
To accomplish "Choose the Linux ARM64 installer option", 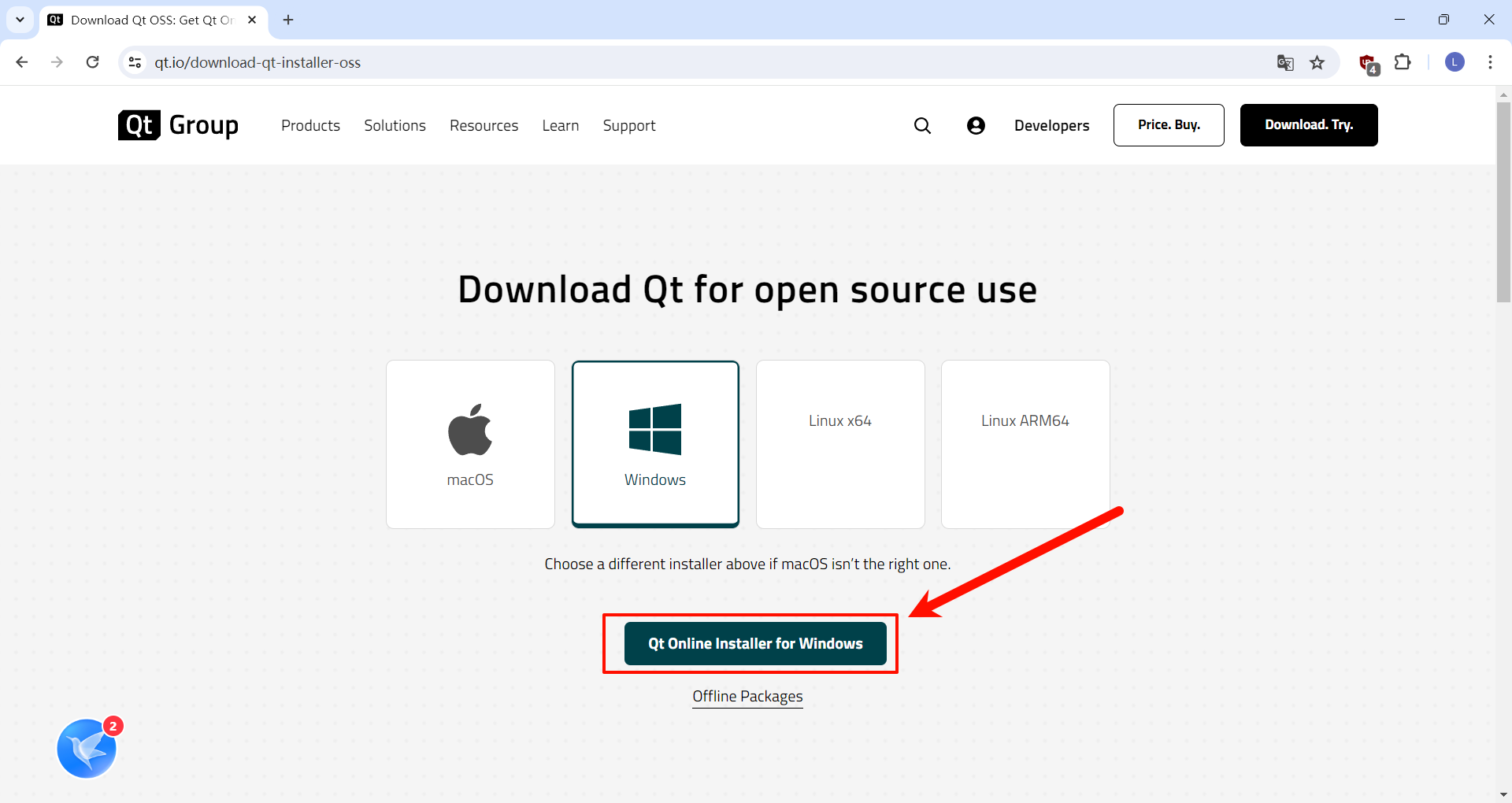I will [1025, 444].
